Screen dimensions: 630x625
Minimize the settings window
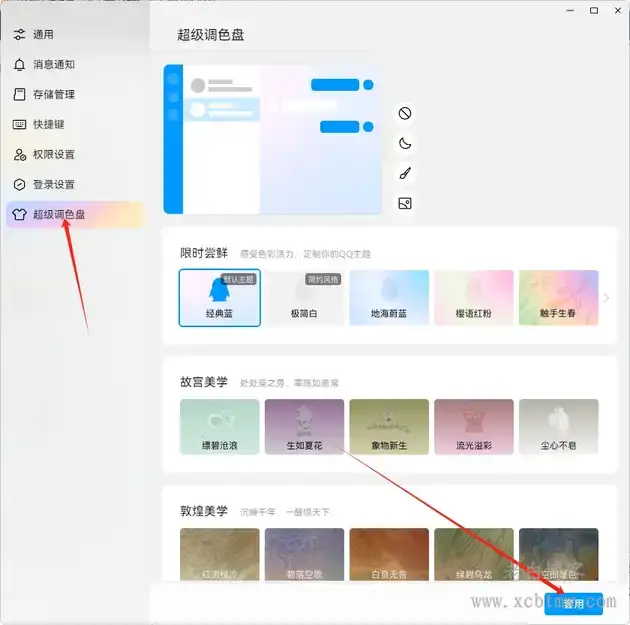coord(570,10)
